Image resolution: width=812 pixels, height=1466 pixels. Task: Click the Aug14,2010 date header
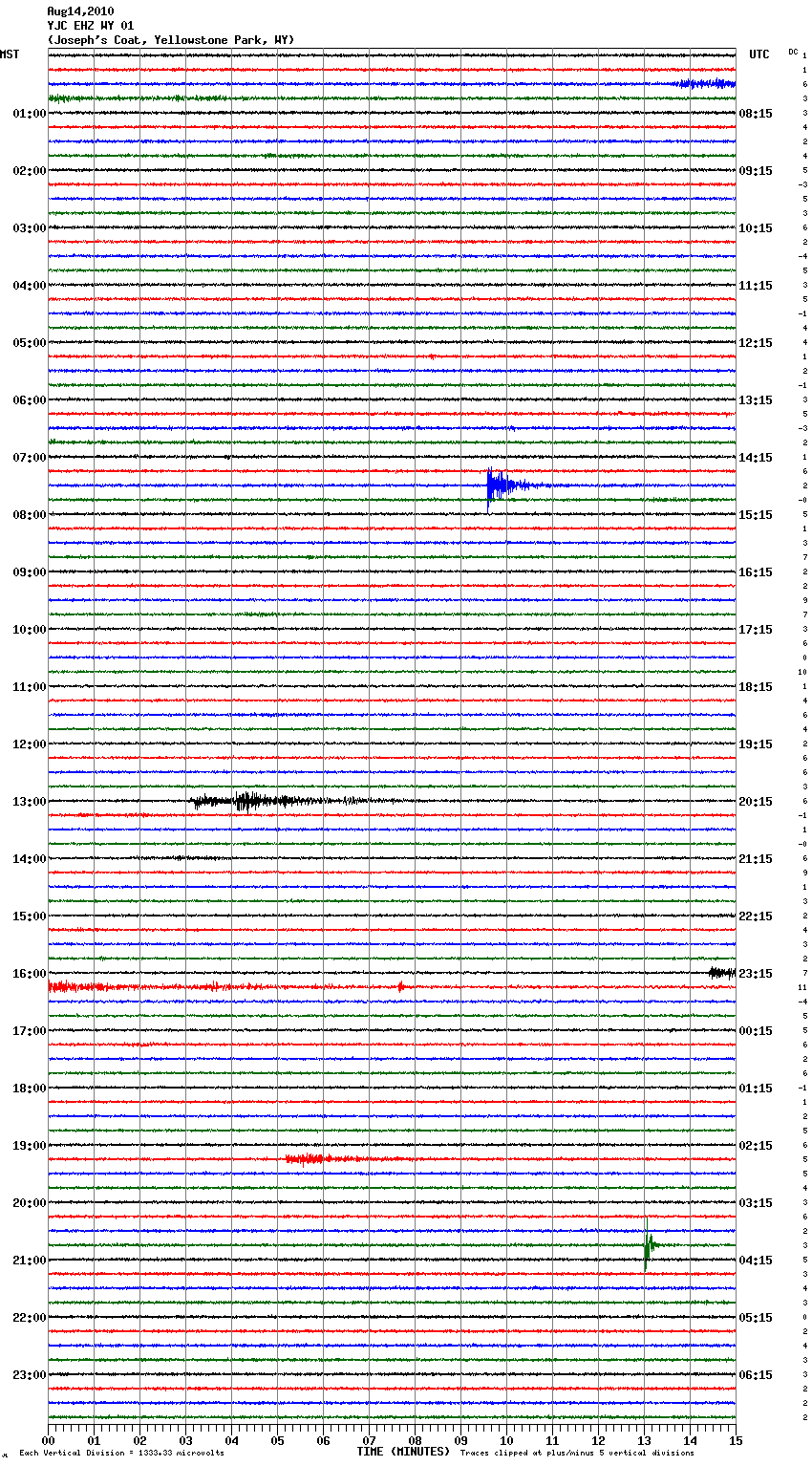[x=80, y=11]
